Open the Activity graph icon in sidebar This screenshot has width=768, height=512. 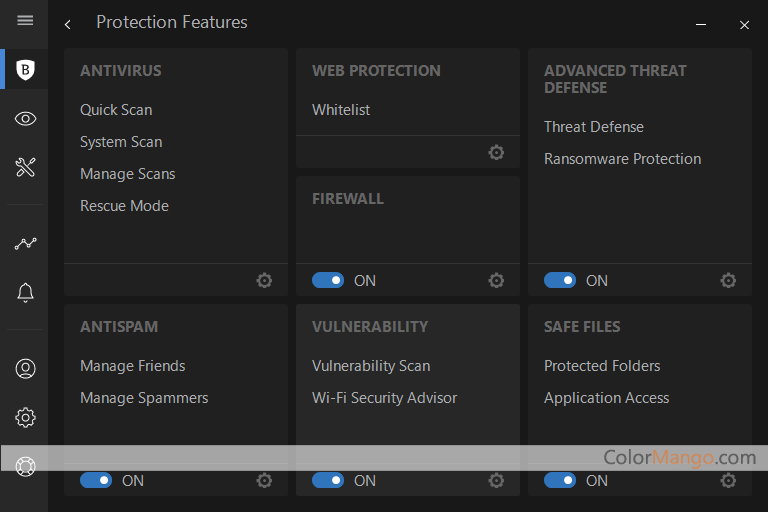(26, 243)
